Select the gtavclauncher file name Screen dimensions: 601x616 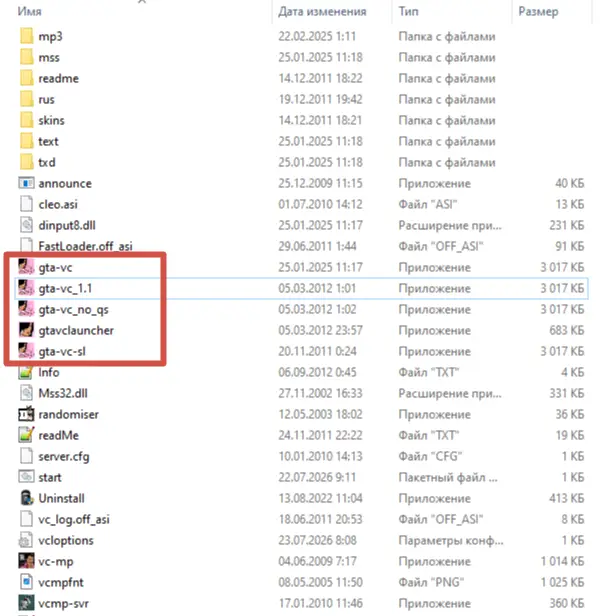tap(76, 330)
